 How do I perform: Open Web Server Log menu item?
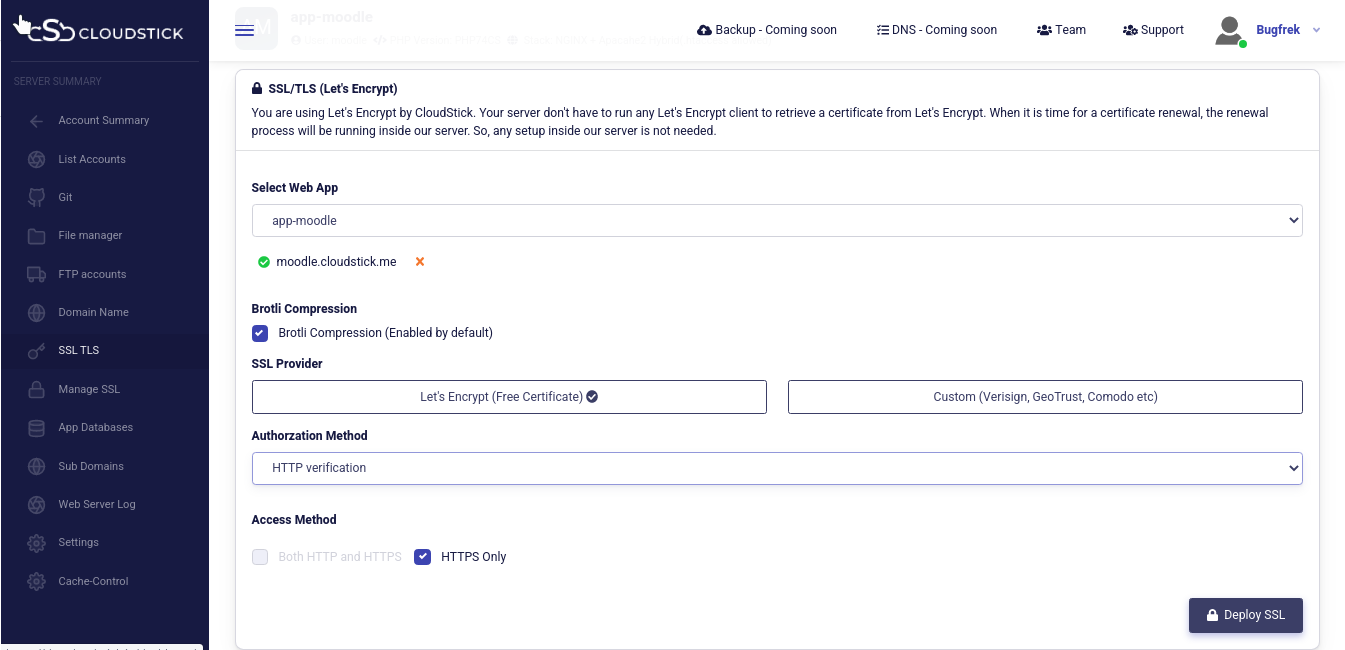pos(96,504)
